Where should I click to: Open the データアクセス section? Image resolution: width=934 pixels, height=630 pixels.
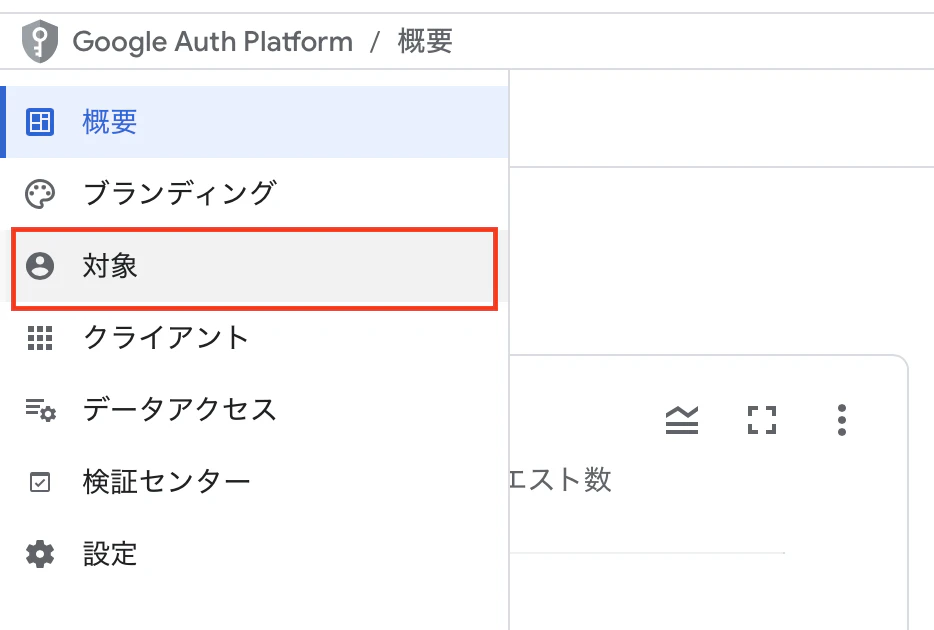tap(254, 410)
